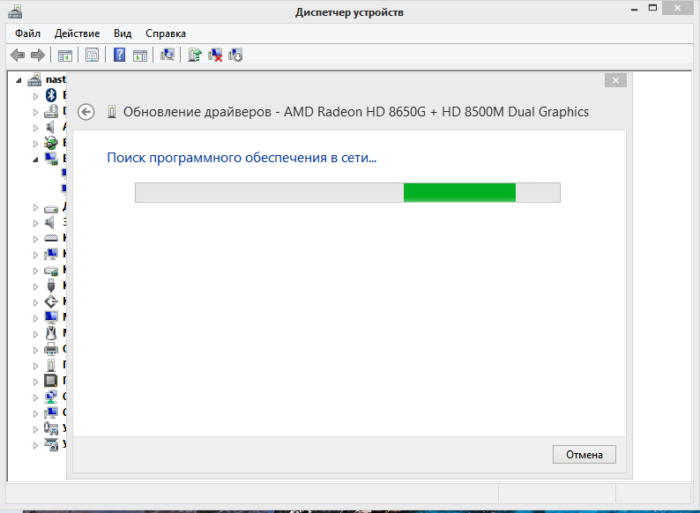Click the Forward arrow in the toolbar
700x513 pixels.
click(38, 55)
